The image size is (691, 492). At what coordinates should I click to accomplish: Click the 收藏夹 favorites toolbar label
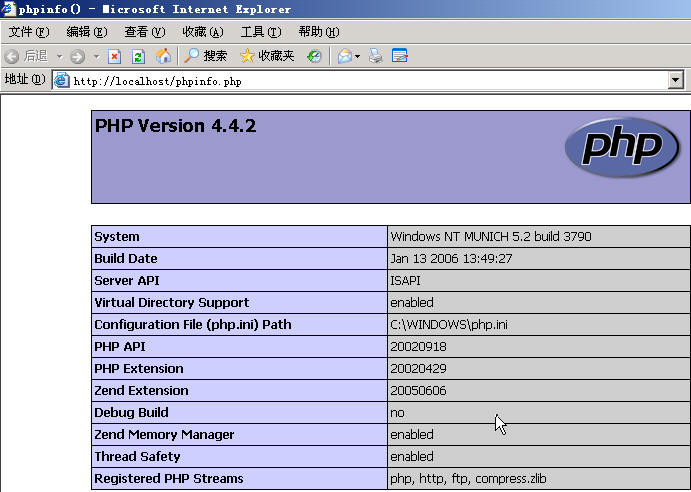[x=276, y=56]
